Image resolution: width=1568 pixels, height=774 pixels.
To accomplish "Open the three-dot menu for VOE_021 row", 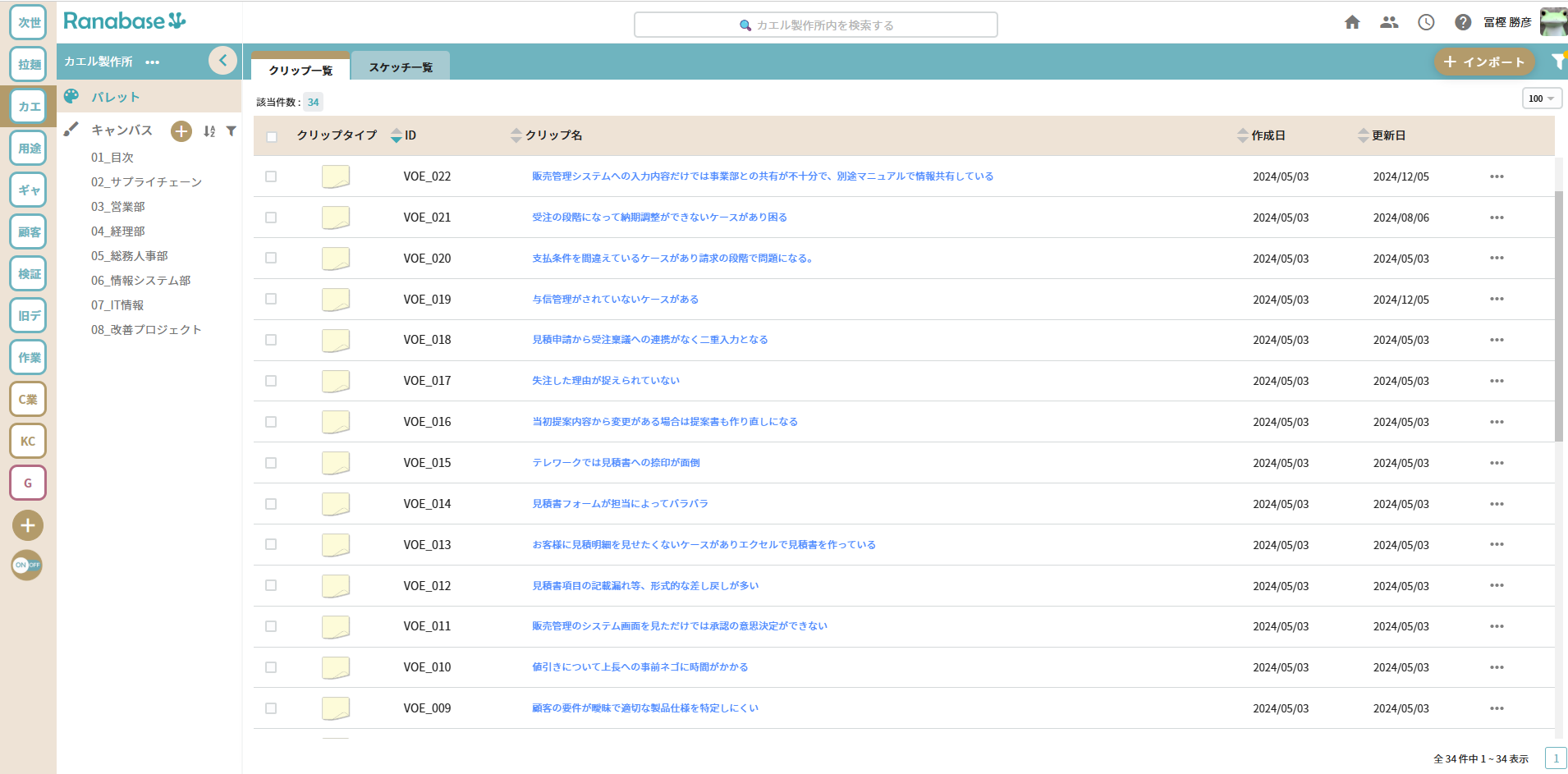I will (1497, 218).
